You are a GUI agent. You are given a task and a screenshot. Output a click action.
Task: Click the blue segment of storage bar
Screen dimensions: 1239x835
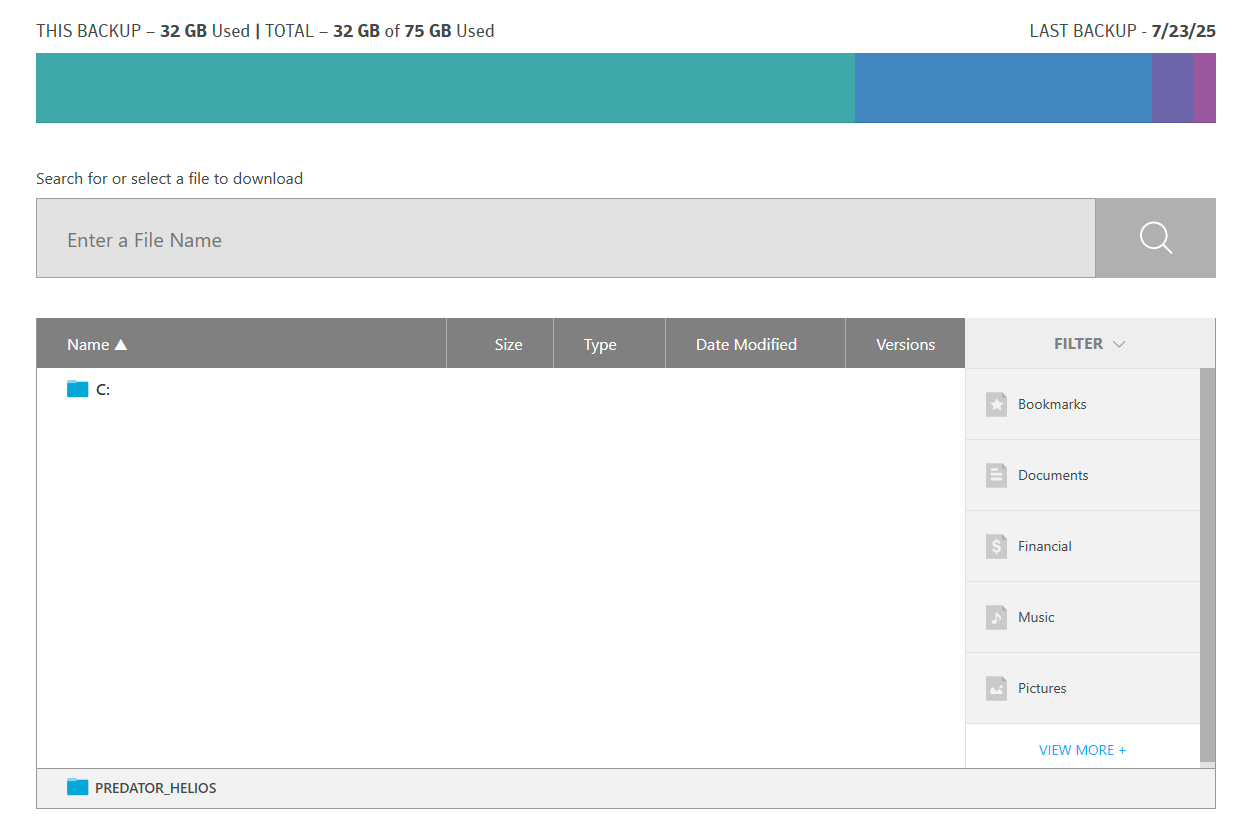coord(1002,88)
